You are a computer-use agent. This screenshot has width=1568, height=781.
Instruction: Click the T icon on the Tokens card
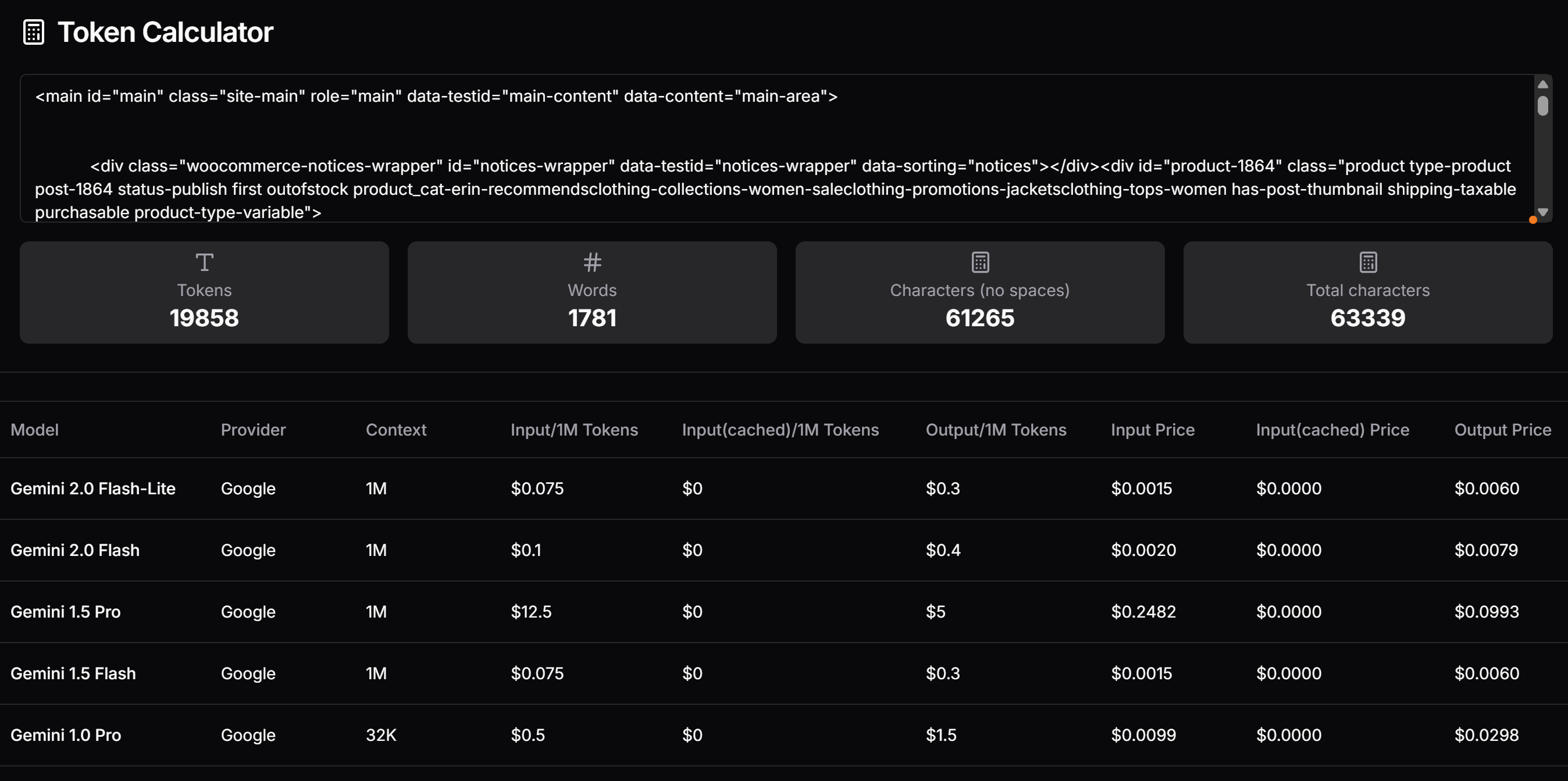click(x=204, y=262)
